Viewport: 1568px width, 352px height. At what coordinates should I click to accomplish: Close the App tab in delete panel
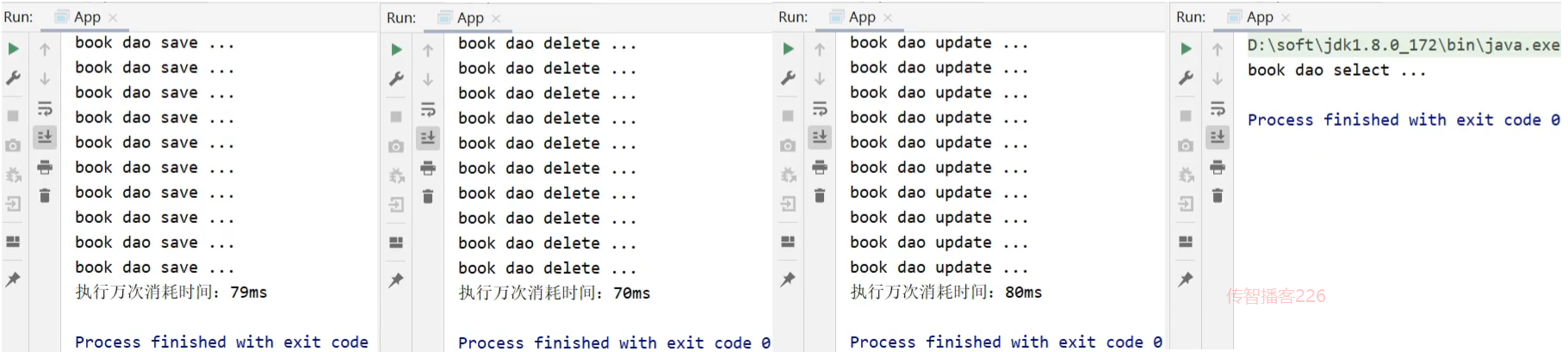click(496, 18)
